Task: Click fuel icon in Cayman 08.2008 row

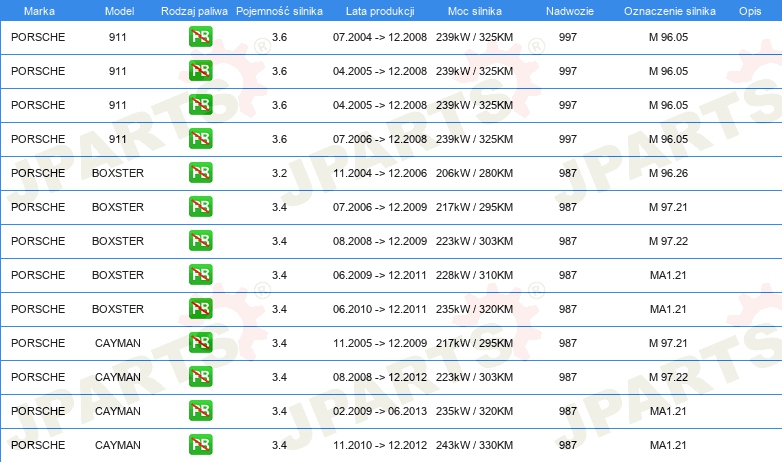Action: point(200,376)
